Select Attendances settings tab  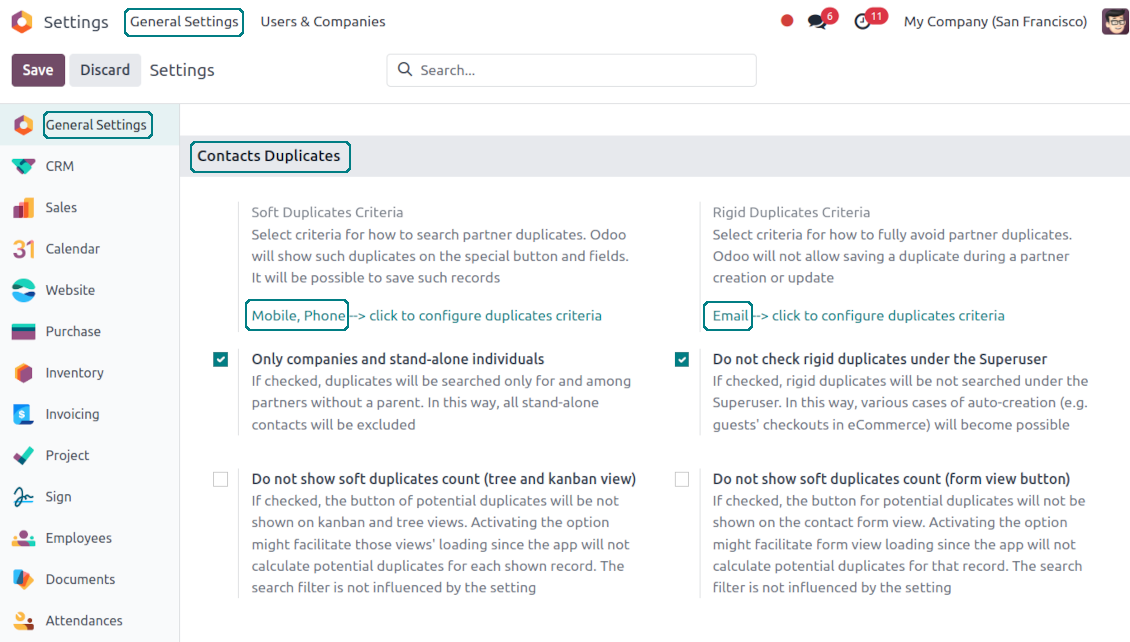(x=84, y=620)
